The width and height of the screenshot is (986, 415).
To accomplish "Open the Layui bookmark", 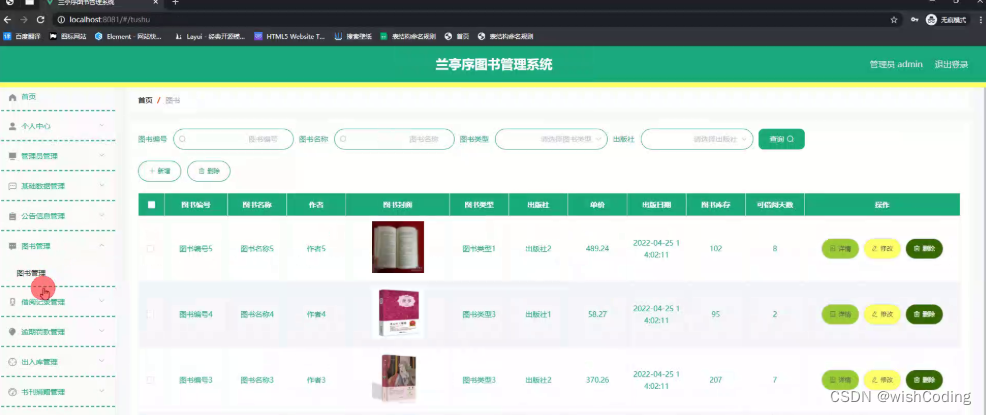I will click(x=210, y=36).
